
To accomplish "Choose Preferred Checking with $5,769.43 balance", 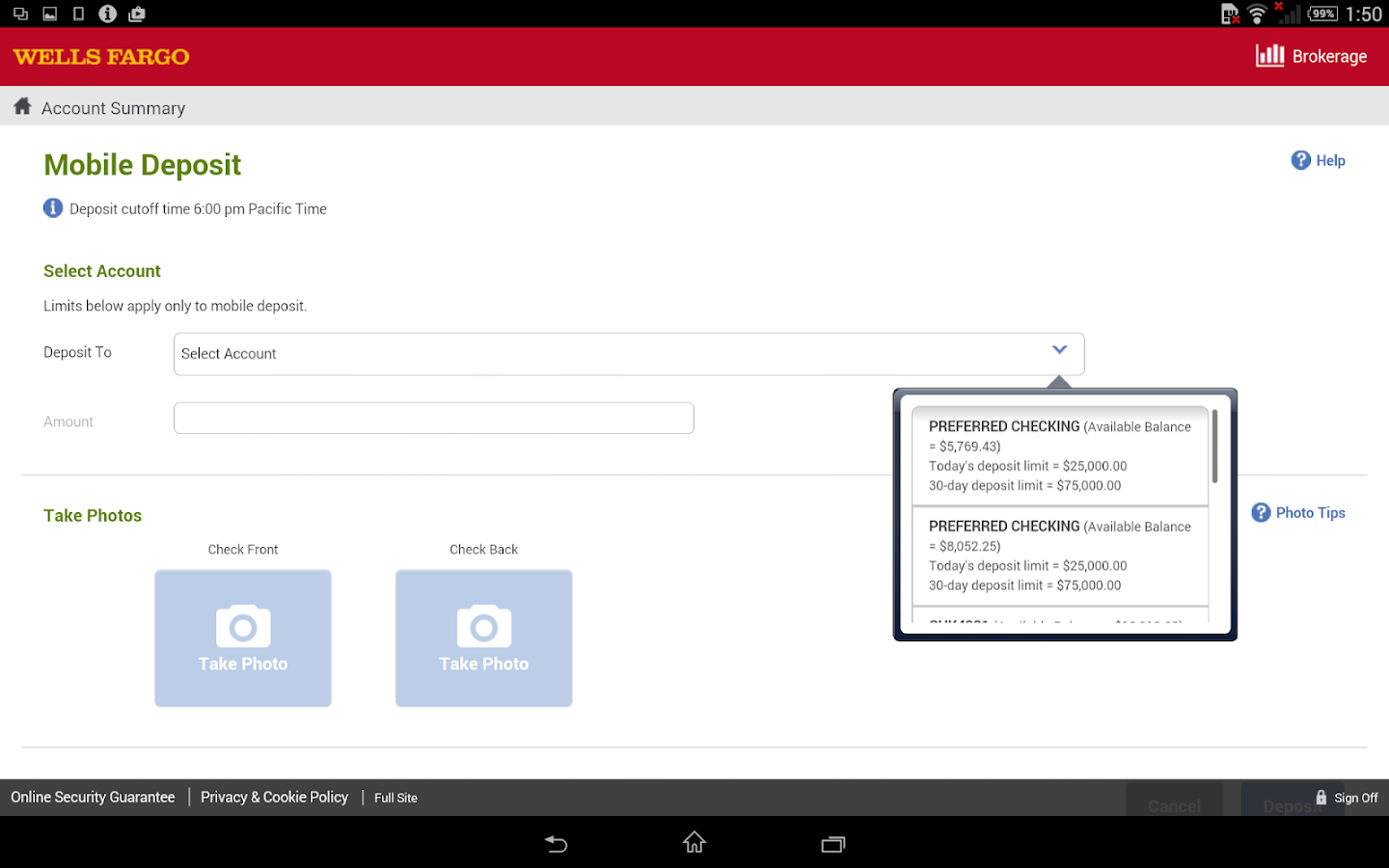I will tap(1060, 456).
